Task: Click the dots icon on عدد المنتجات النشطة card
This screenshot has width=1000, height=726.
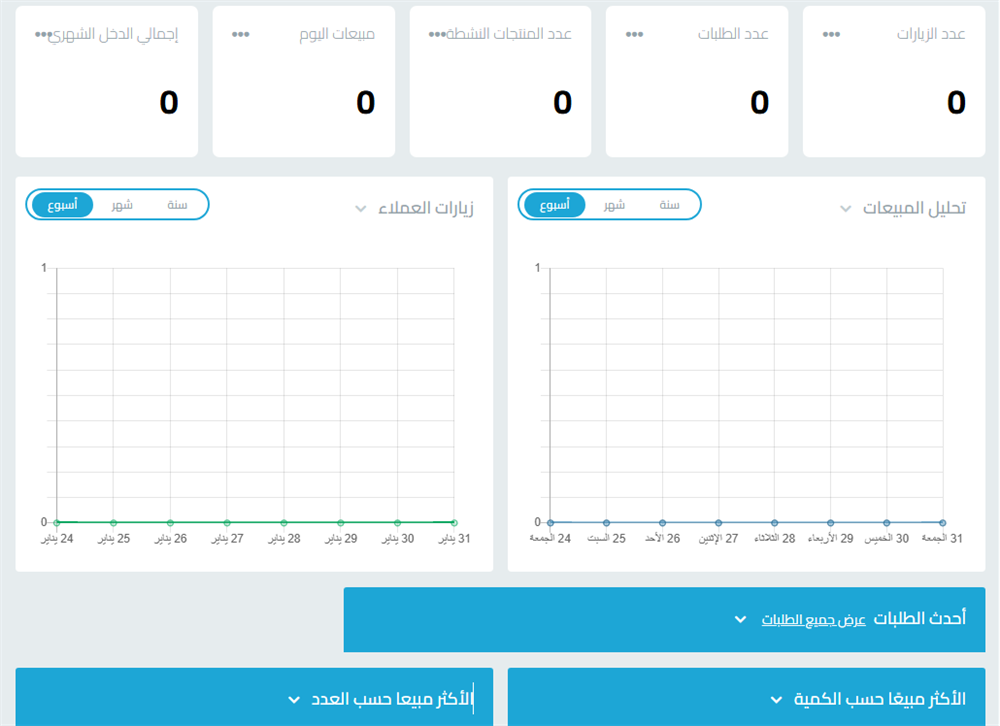Action: [437, 34]
